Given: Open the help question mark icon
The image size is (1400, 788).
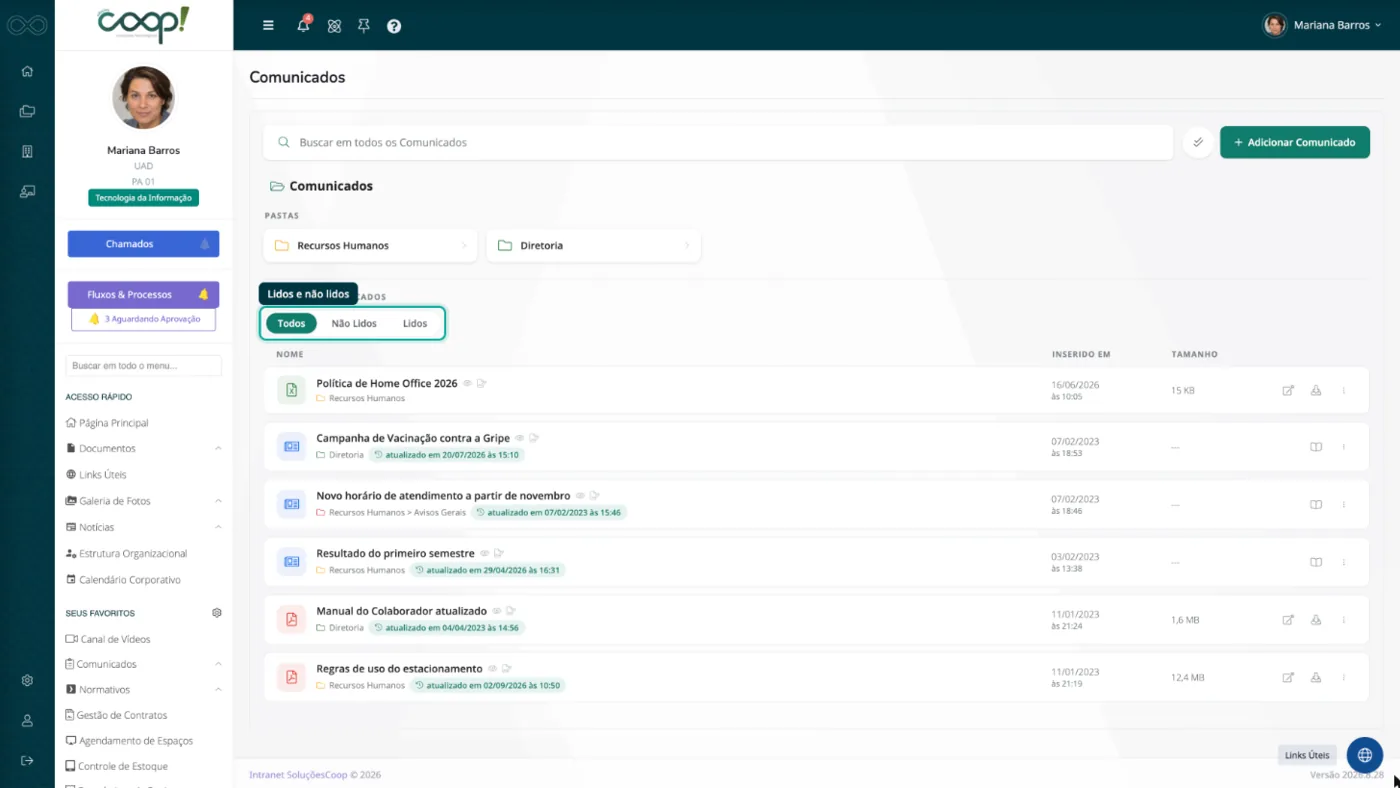Looking at the screenshot, I should click(394, 26).
